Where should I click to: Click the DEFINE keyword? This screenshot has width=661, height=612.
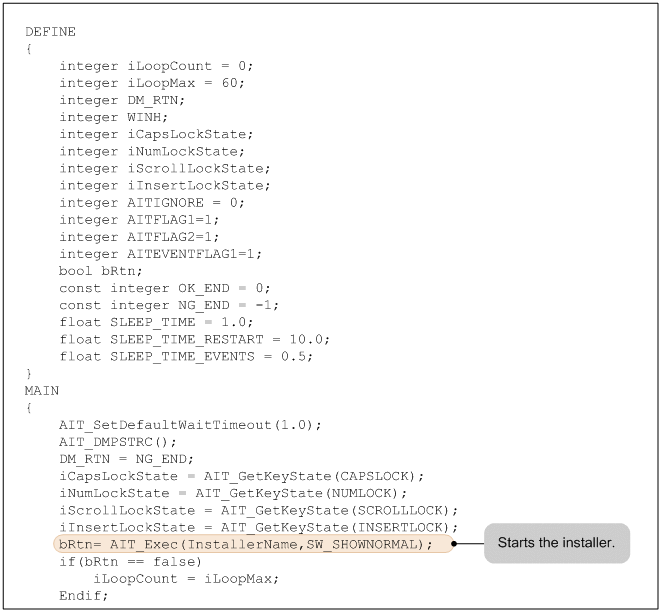click(50, 32)
